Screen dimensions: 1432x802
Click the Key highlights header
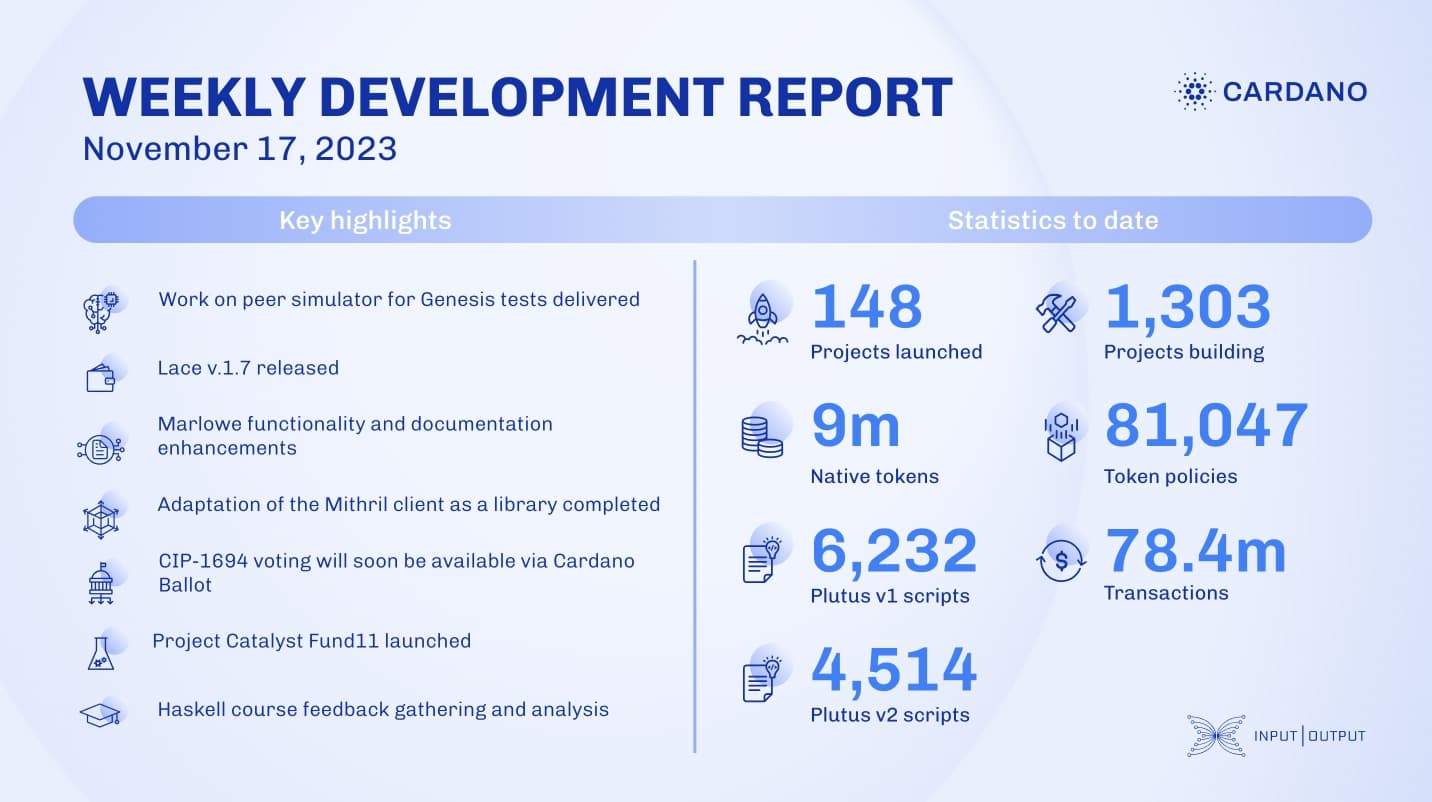point(365,220)
